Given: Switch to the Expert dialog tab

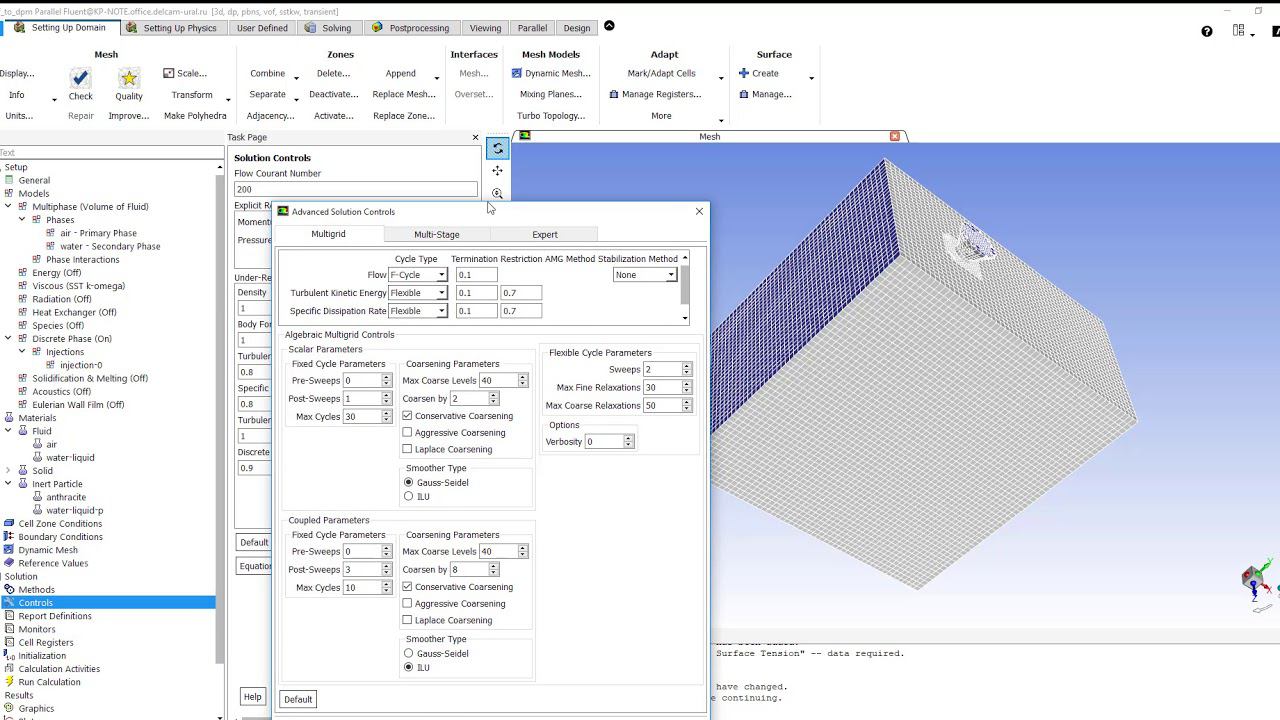Looking at the screenshot, I should click(x=545, y=234).
